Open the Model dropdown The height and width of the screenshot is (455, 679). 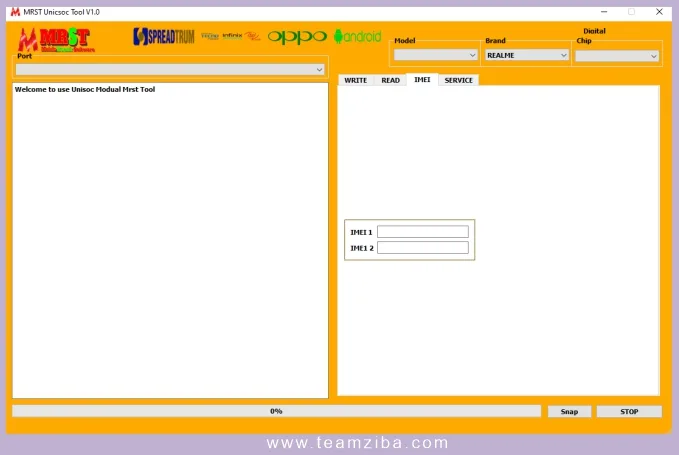(x=435, y=55)
